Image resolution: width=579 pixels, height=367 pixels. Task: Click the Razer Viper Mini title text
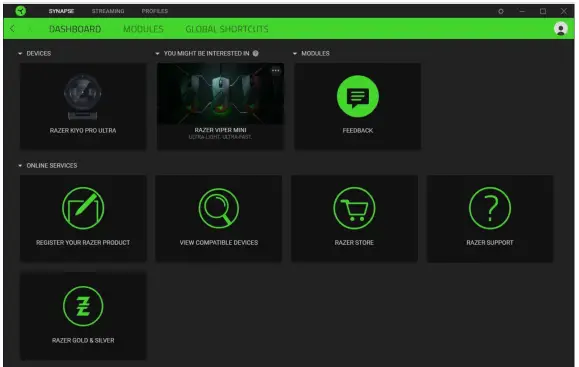[x=220, y=130]
